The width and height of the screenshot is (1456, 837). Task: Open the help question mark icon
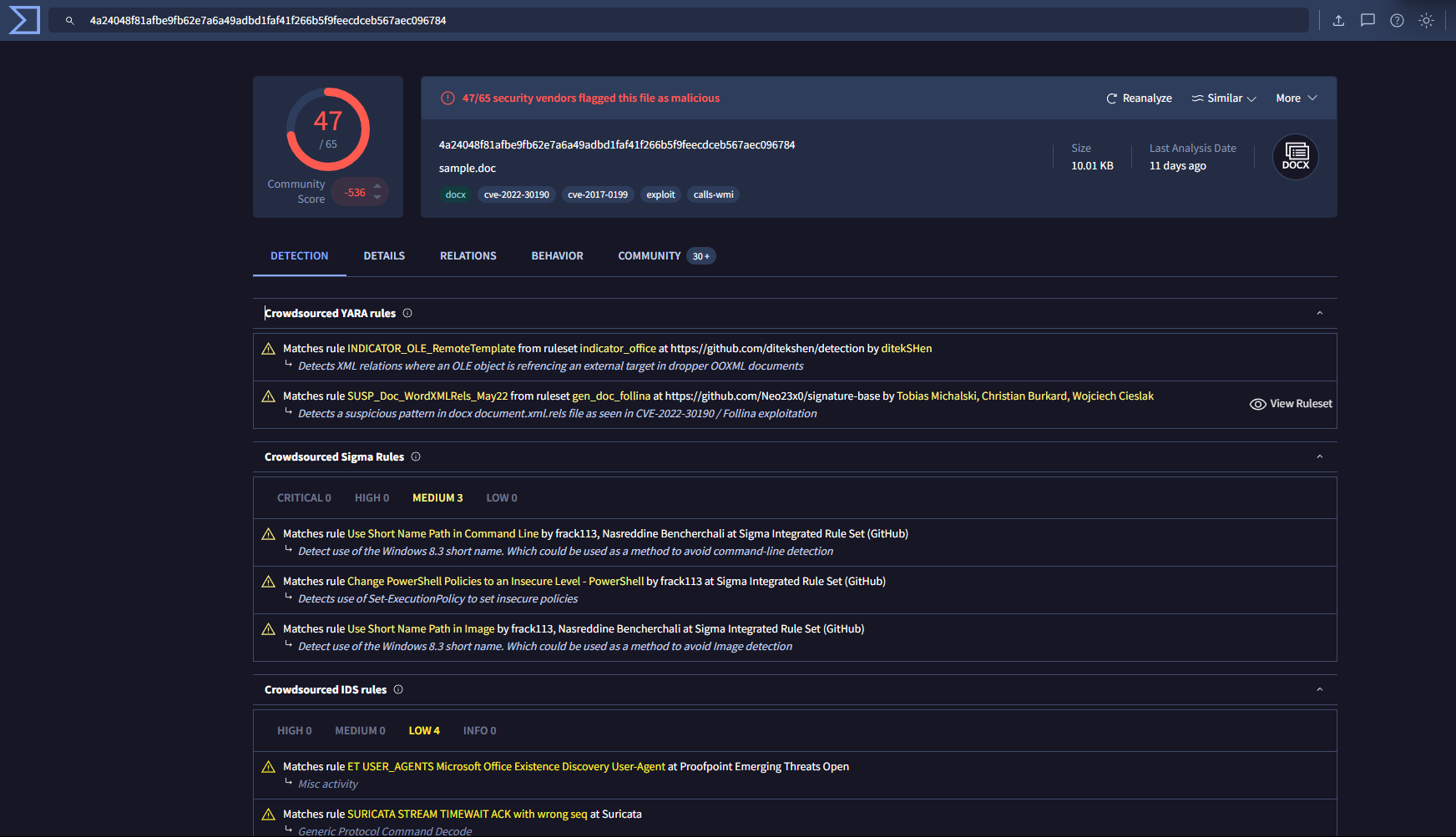1397,21
